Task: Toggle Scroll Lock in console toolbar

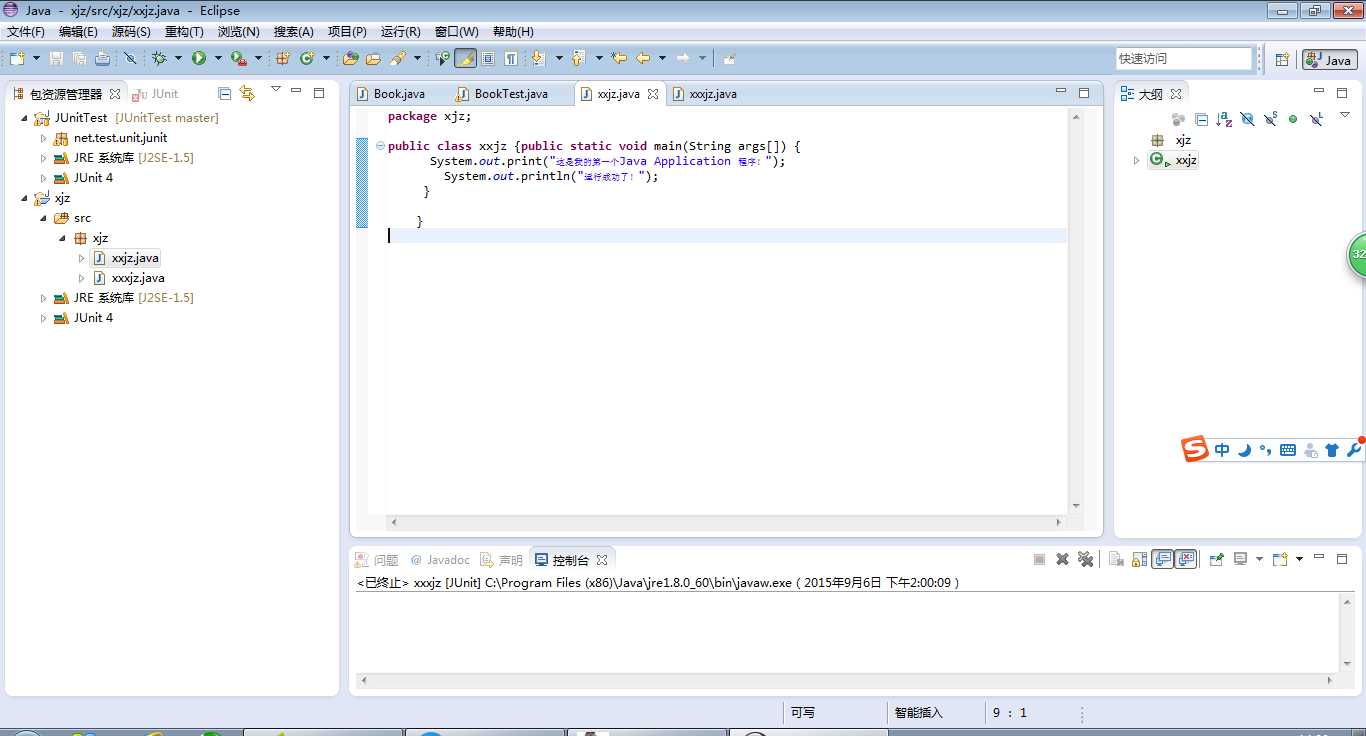Action: tap(1139, 560)
